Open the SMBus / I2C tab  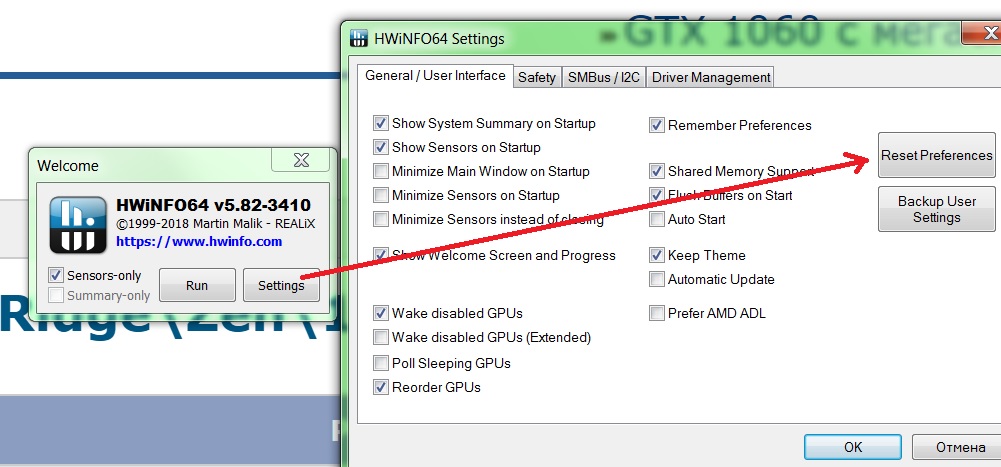604,78
